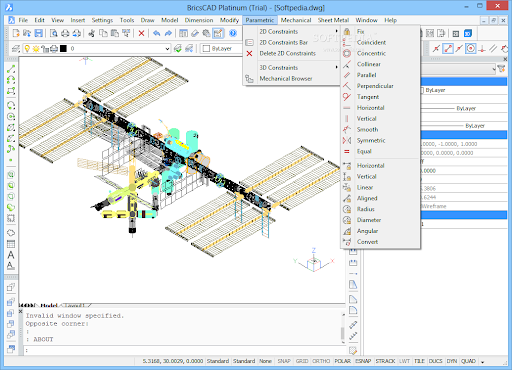
Task: Toggle DYN dynamic input in status bar
Action: pyautogui.click(x=452, y=361)
